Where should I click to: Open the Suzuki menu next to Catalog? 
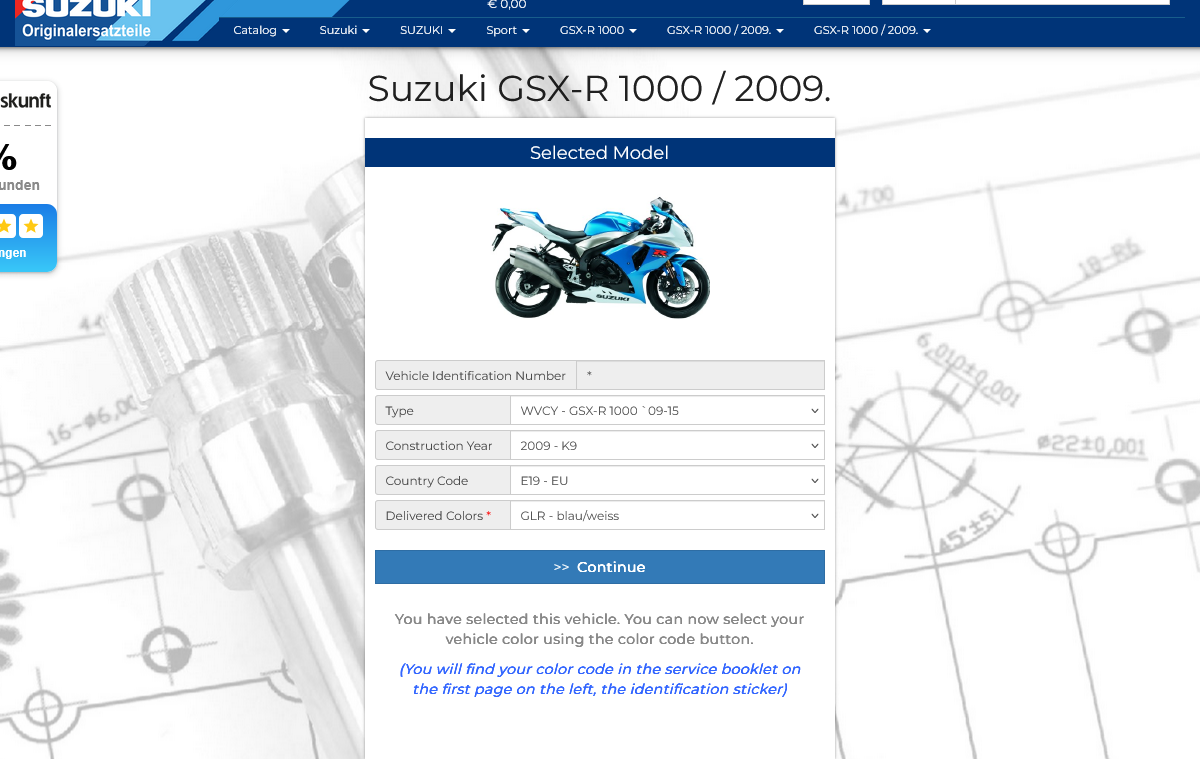click(344, 30)
